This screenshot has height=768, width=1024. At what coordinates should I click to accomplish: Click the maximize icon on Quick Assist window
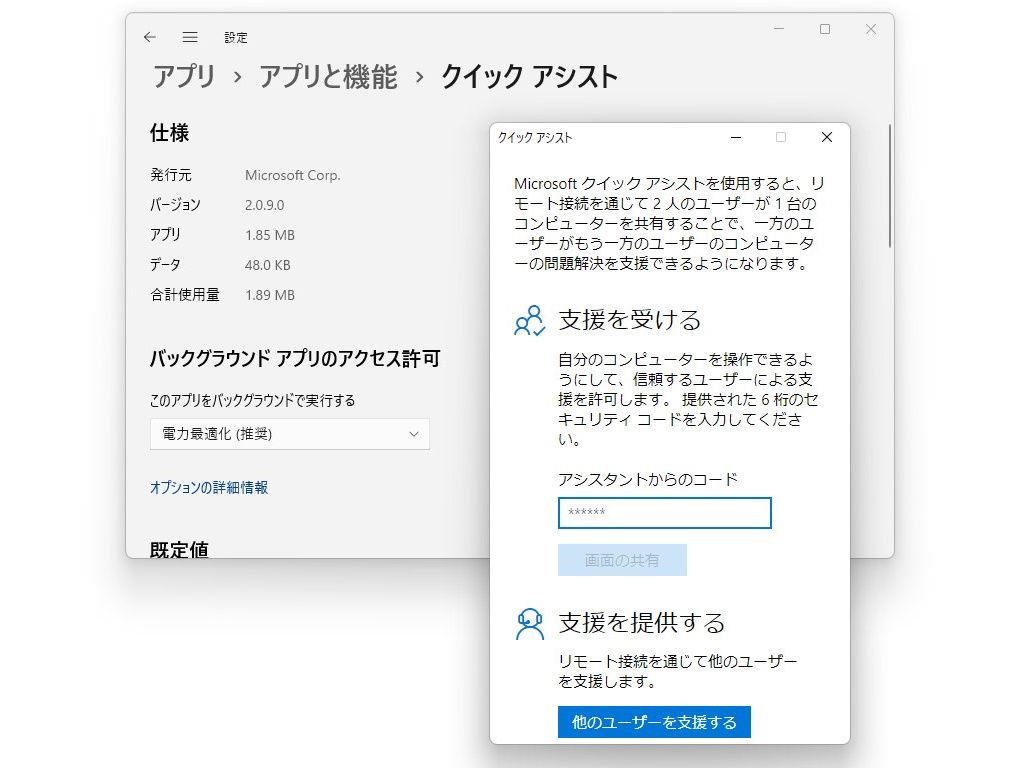(781, 137)
